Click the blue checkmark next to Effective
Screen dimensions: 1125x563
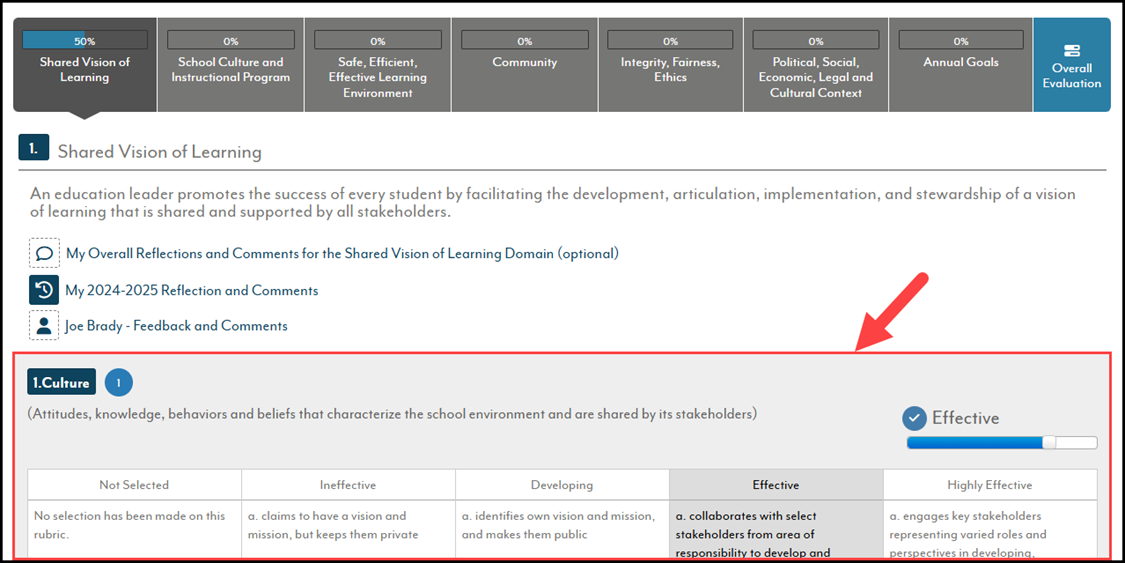tap(914, 418)
